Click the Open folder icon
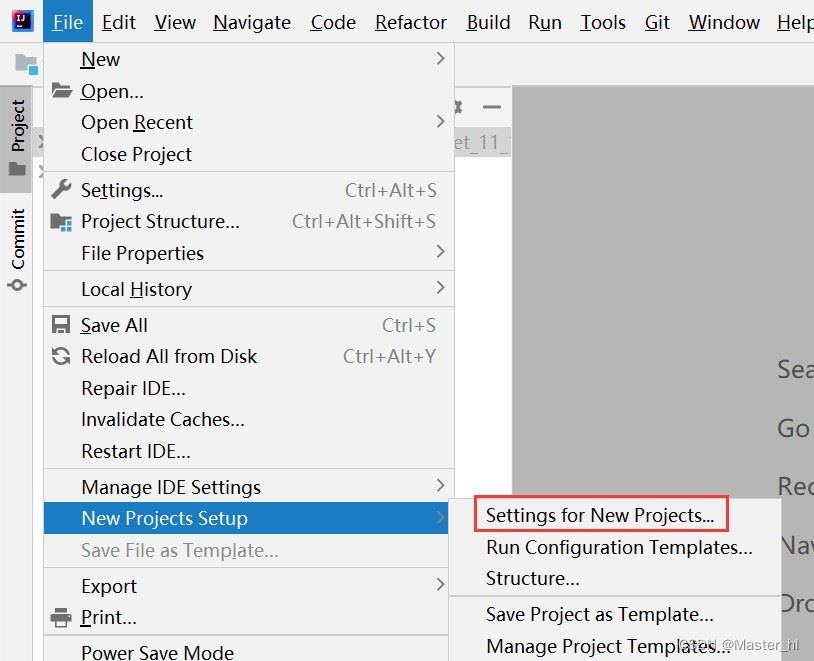The image size is (814, 661). [x=62, y=91]
